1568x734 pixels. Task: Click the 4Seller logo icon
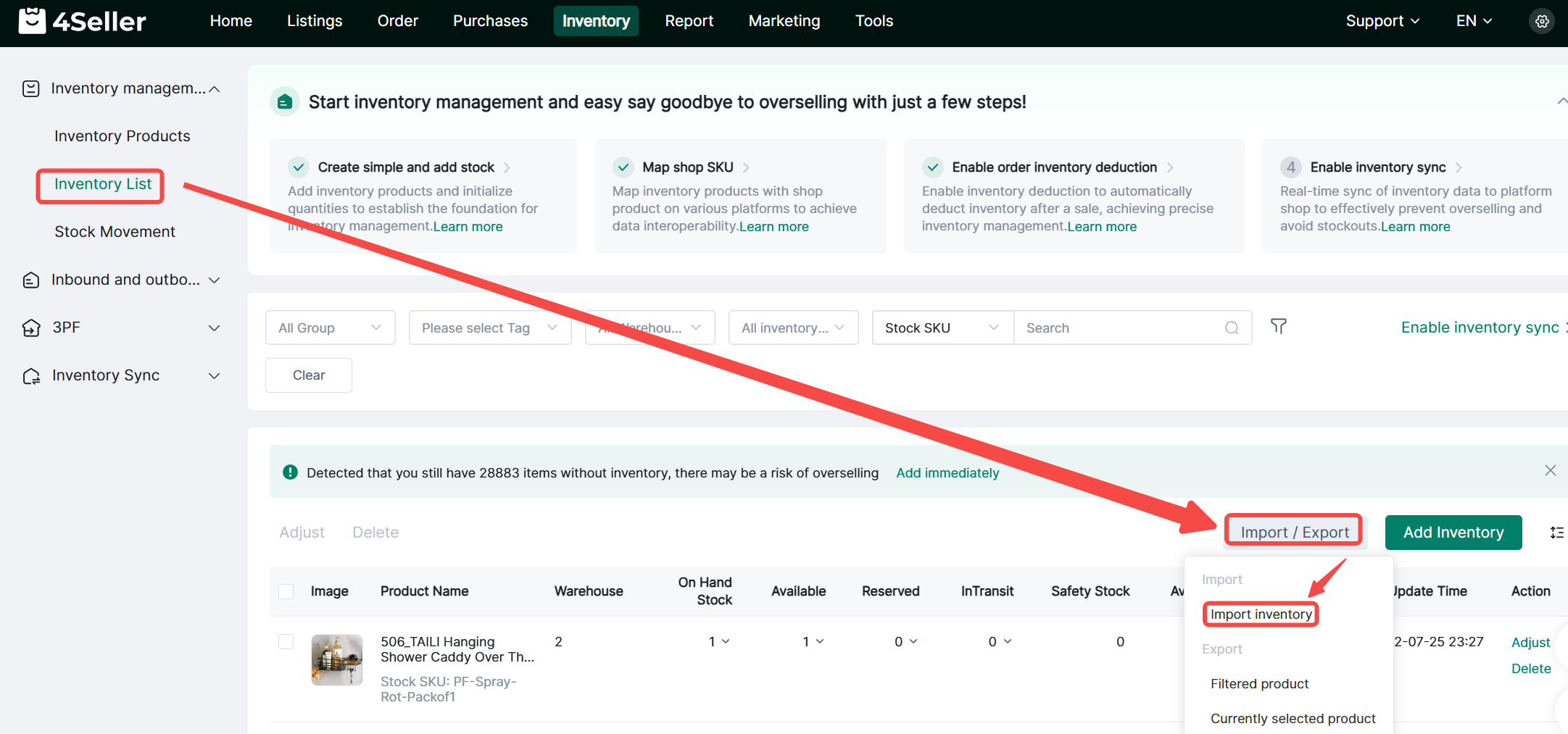click(x=32, y=21)
